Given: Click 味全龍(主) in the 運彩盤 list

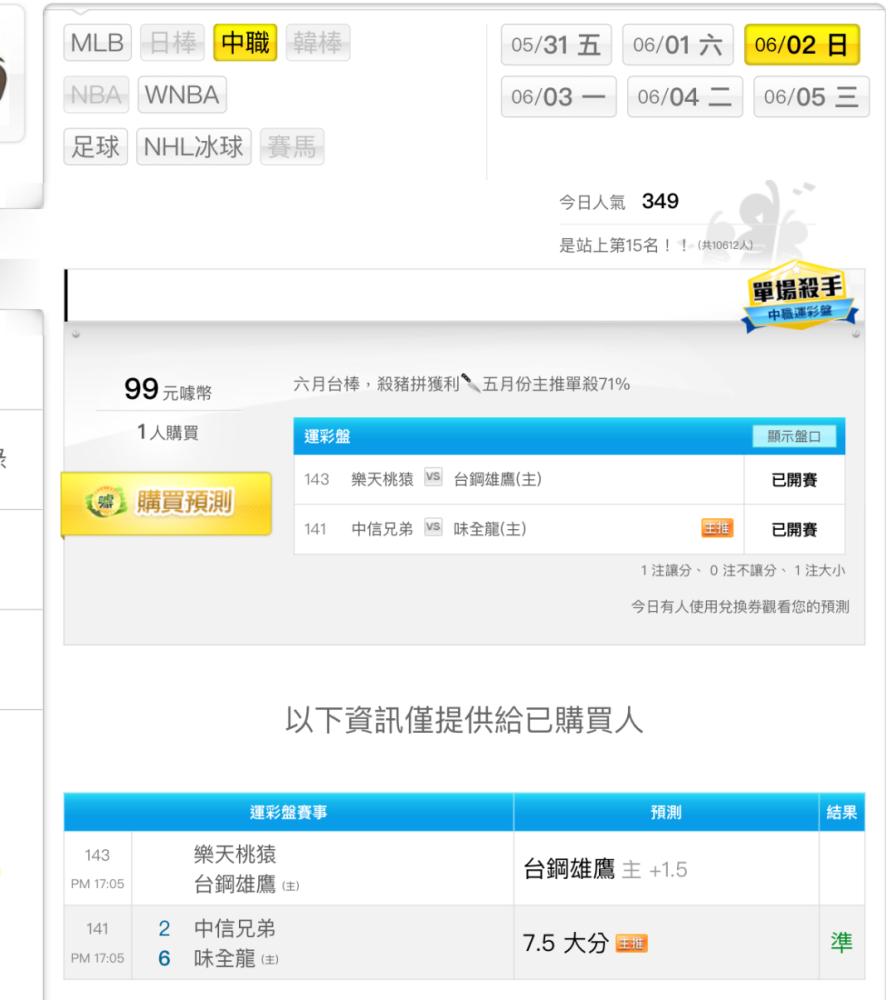Looking at the screenshot, I should tap(490, 529).
